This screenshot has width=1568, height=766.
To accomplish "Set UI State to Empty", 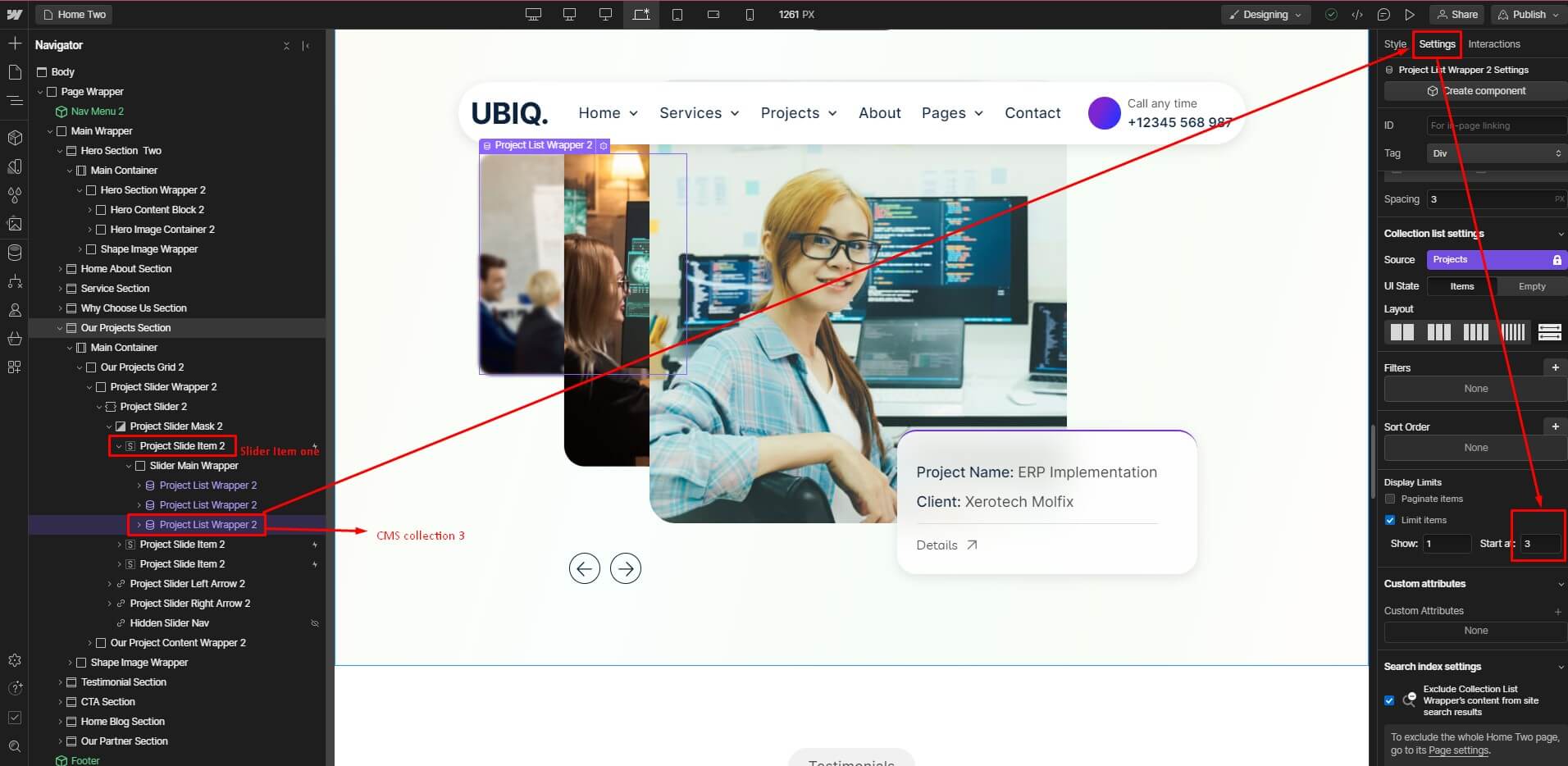I will (1532, 286).
